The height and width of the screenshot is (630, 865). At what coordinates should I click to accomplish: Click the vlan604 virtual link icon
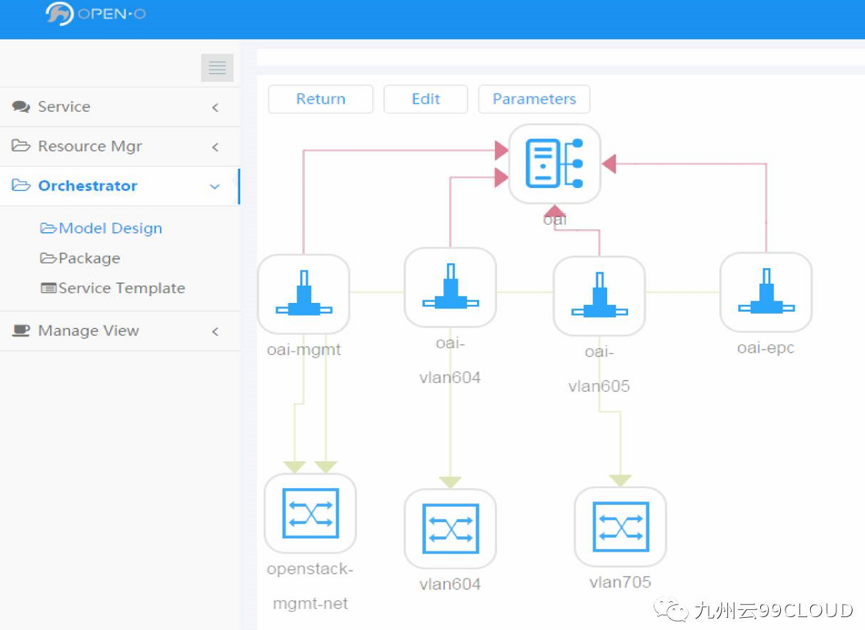(x=450, y=529)
